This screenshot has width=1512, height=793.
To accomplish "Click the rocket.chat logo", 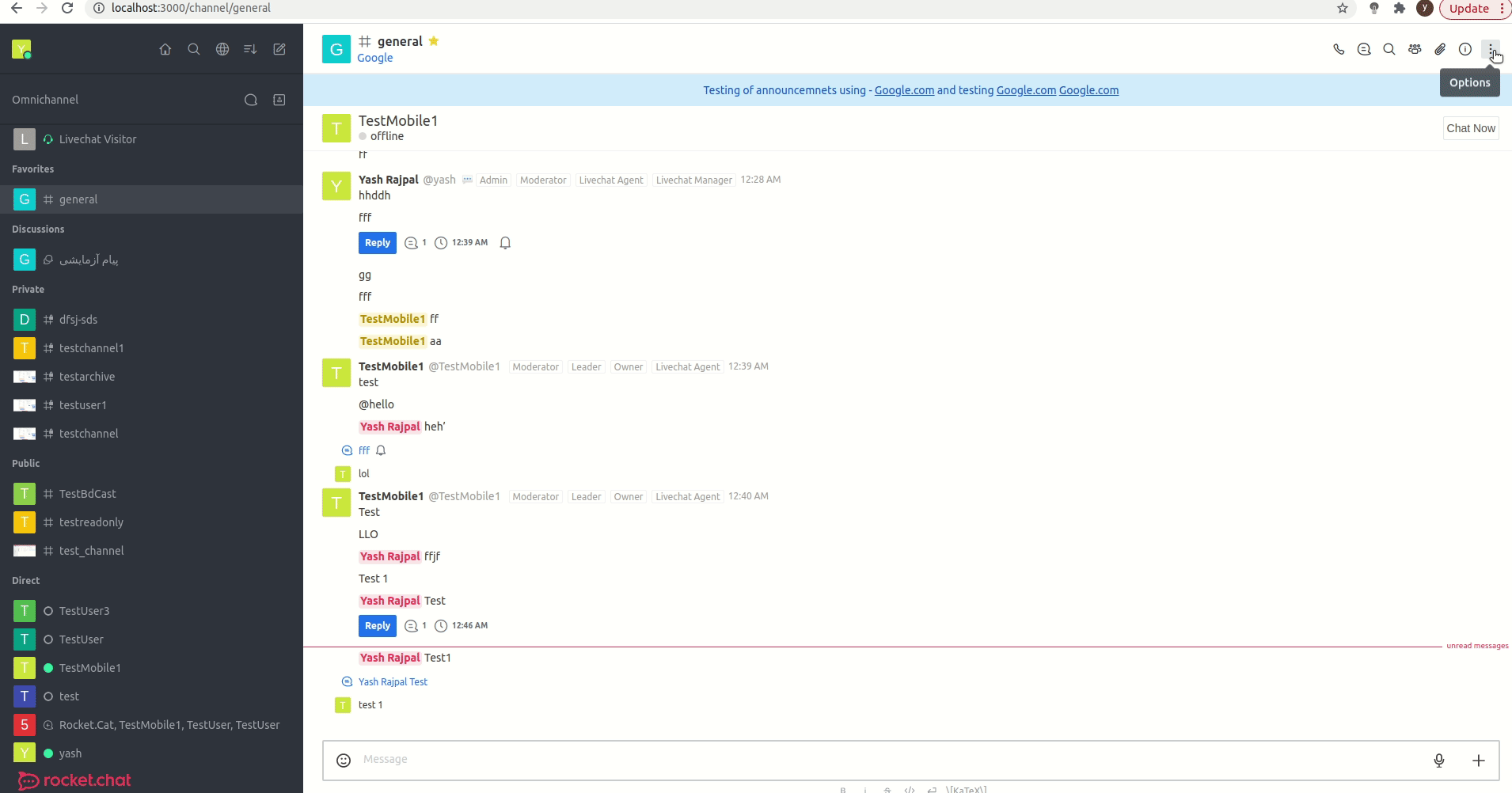I will 74,780.
